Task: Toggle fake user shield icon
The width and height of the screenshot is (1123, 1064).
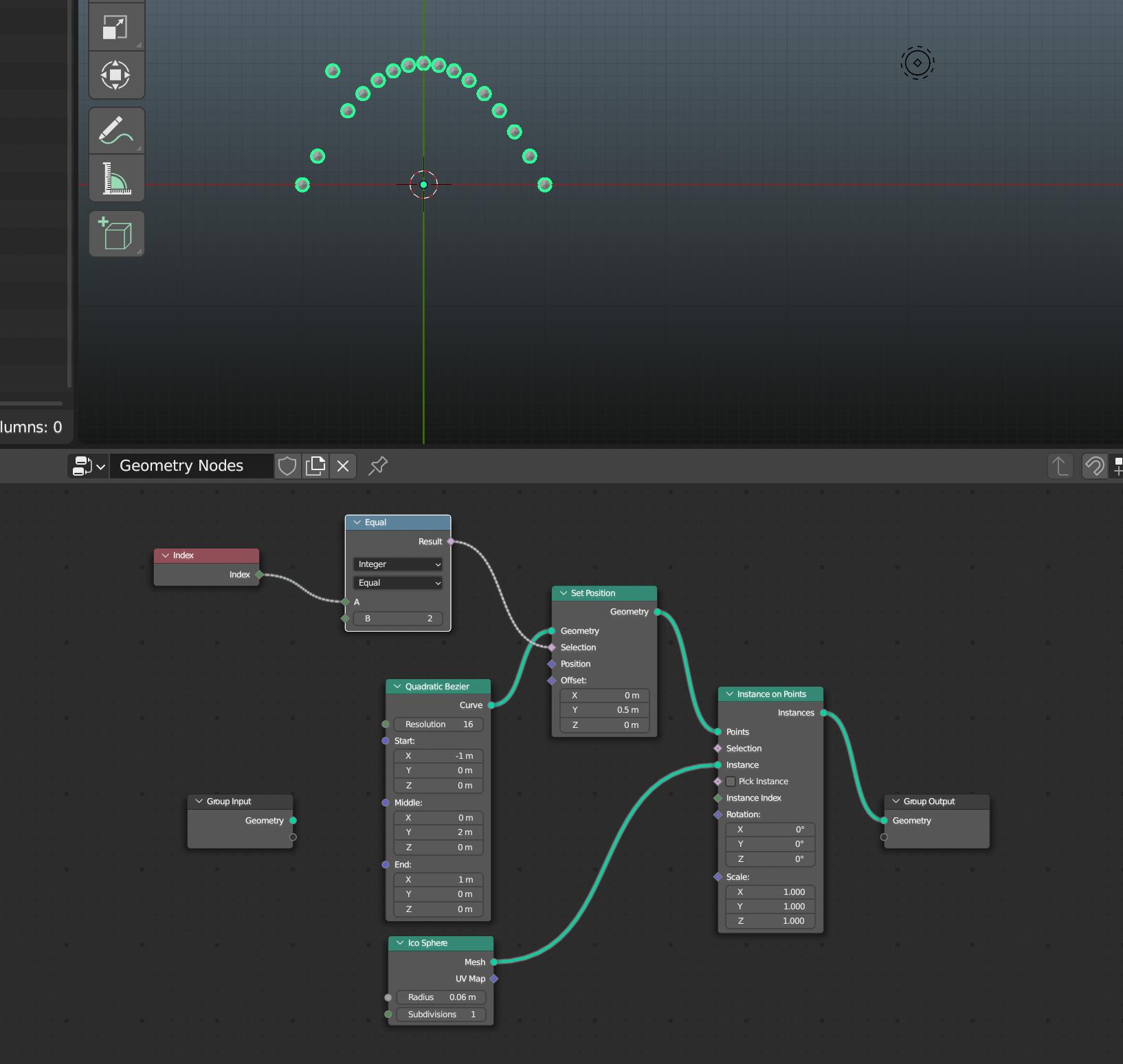Action: [x=287, y=466]
